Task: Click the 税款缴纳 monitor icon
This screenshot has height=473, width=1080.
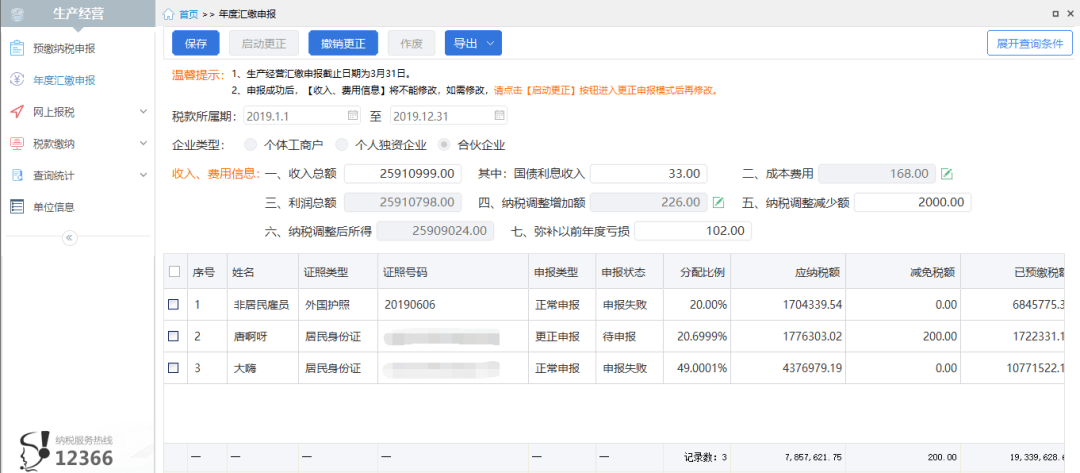Action: (x=17, y=143)
